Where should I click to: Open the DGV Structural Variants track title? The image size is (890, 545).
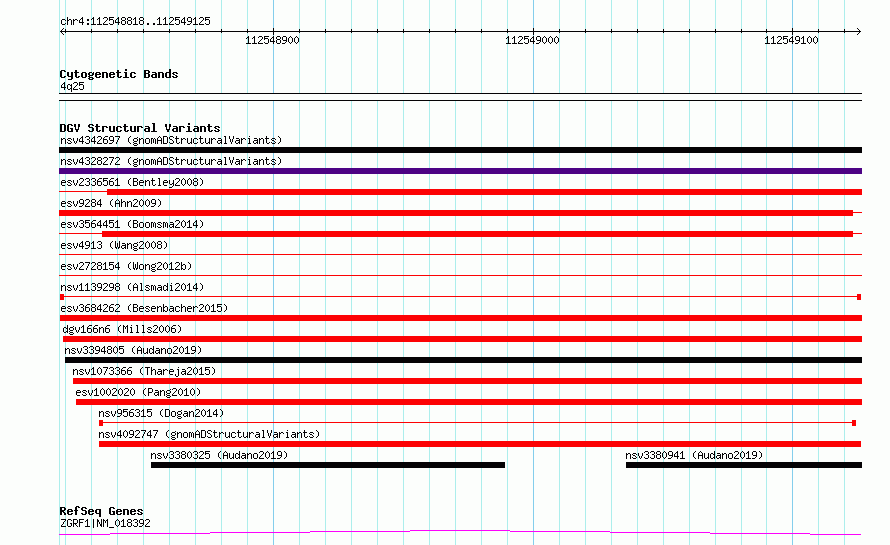point(140,128)
